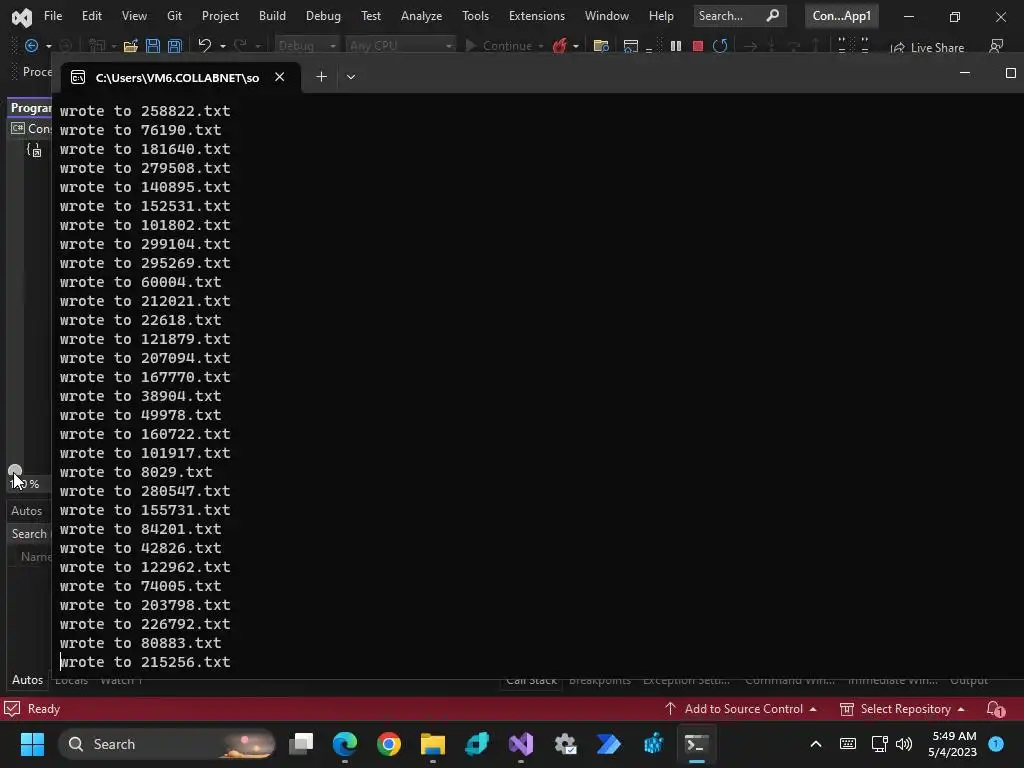
Task: Click the Save All icon
Action: pos(174,46)
